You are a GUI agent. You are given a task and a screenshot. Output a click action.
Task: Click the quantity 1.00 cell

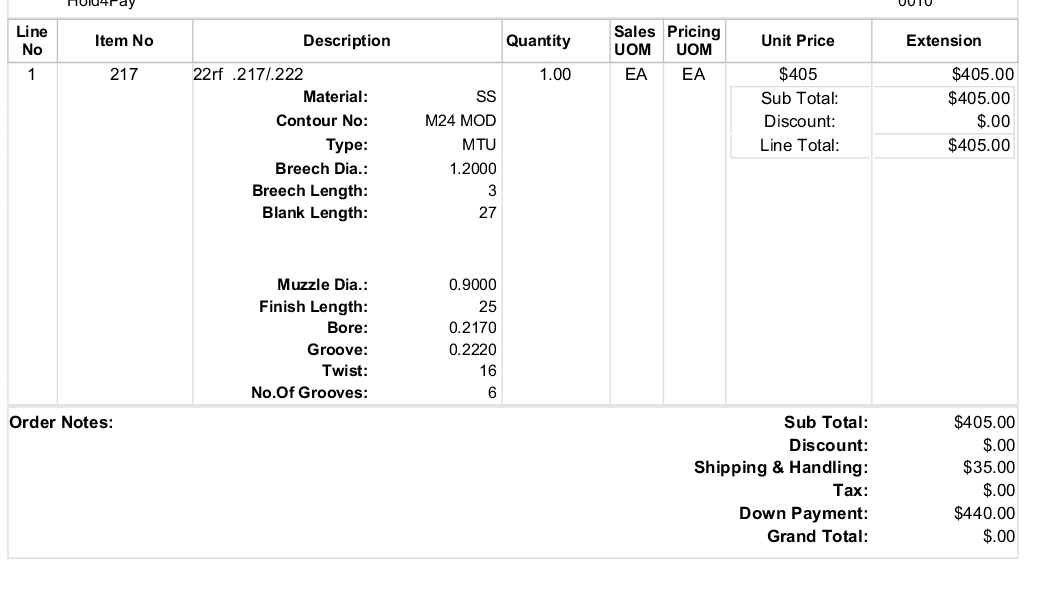[x=555, y=74]
